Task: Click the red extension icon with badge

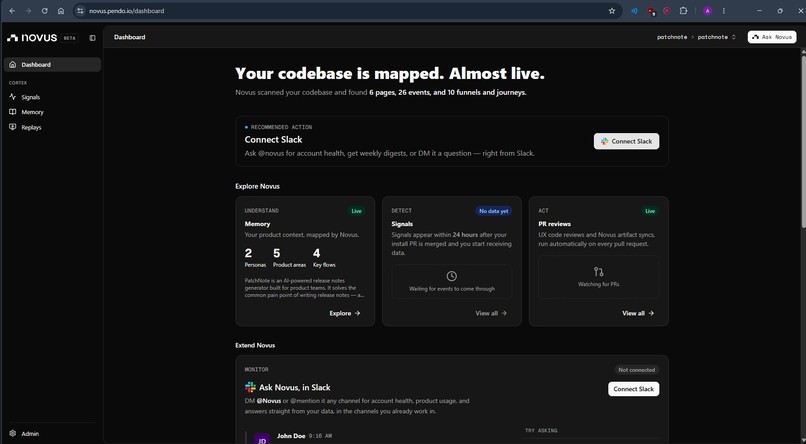Action: coord(651,11)
